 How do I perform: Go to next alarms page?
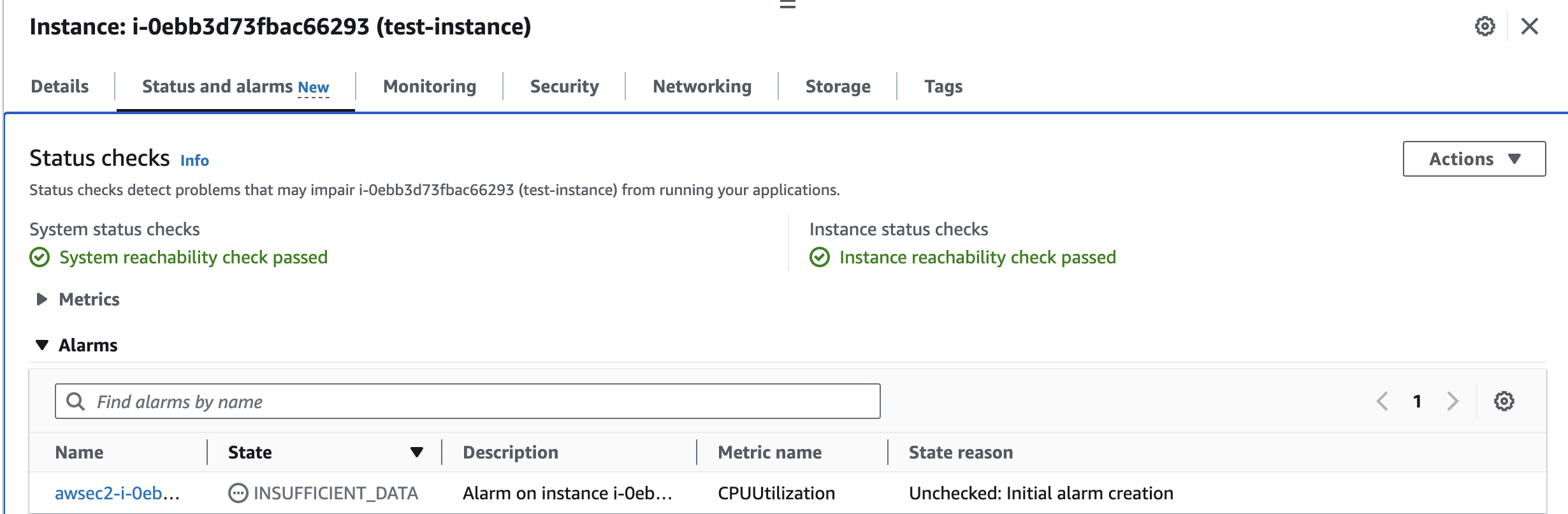[x=1453, y=401]
